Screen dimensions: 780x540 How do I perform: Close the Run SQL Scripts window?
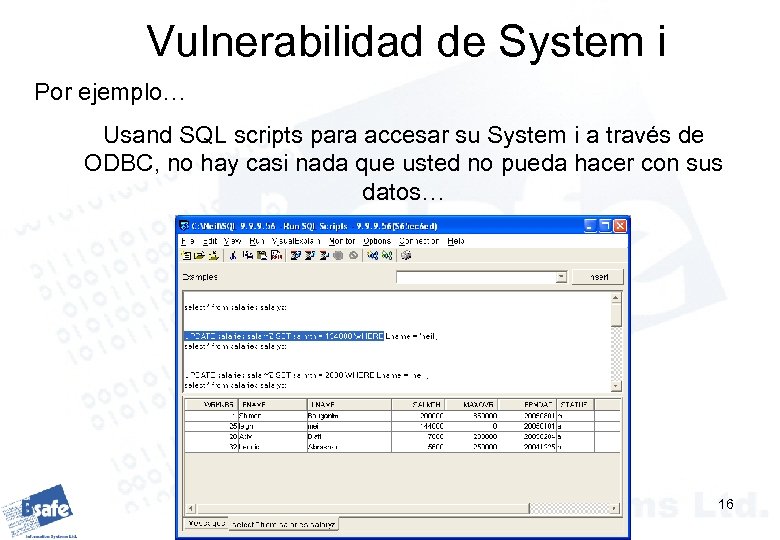click(620, 226)
